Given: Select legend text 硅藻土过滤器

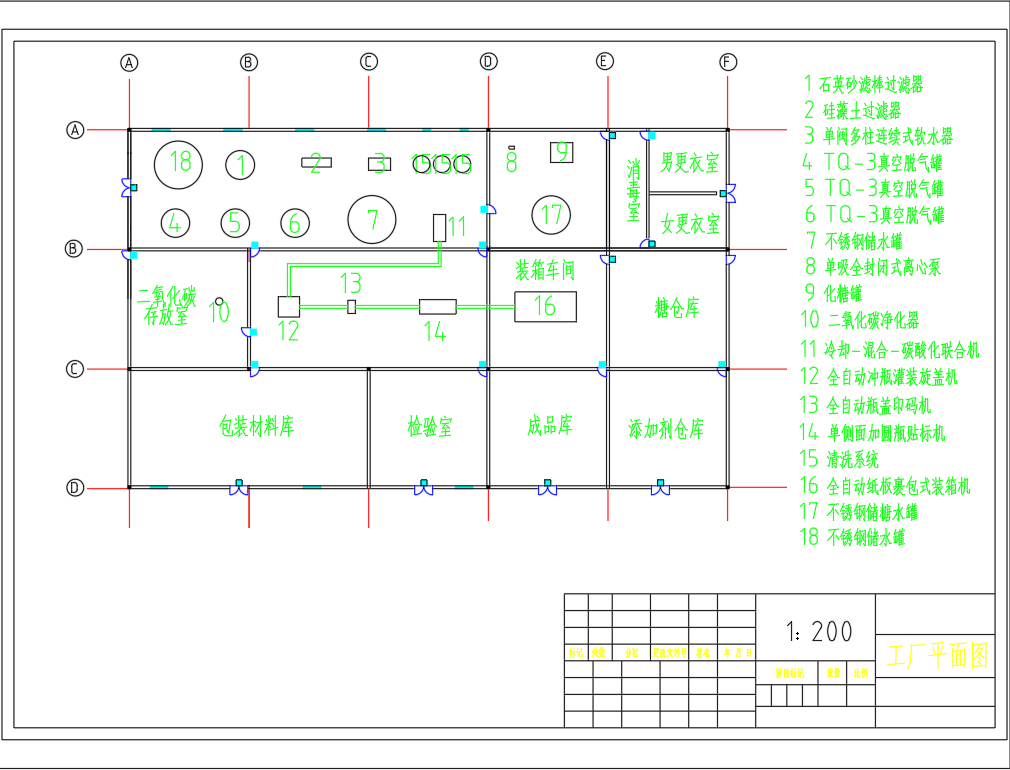Looking at the screenshot, I should pyautogui.click(x=862, y=110).
